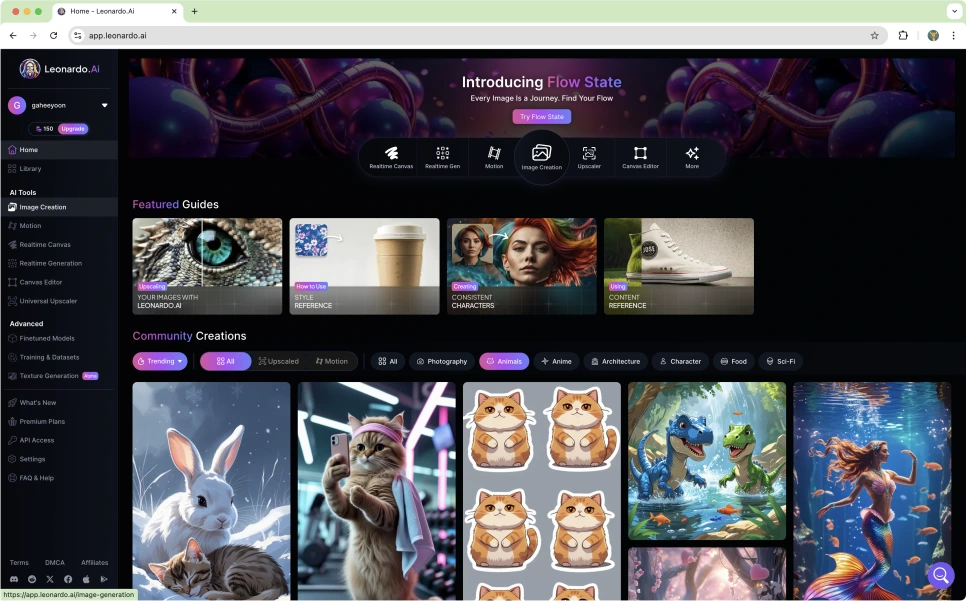Screen dimensions: 966x601
Task: Filter community creations by Anime
Action: coord(556,361)
